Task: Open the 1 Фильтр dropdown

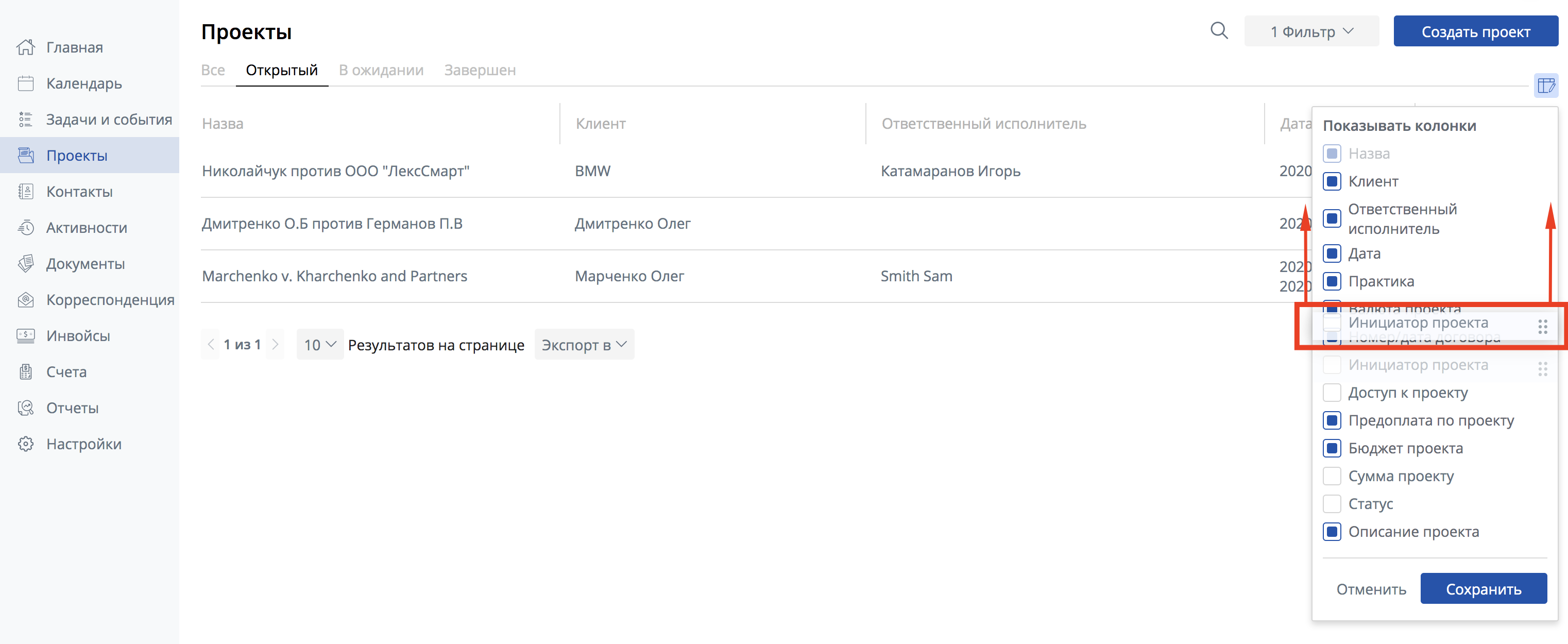Action: 1311,31
